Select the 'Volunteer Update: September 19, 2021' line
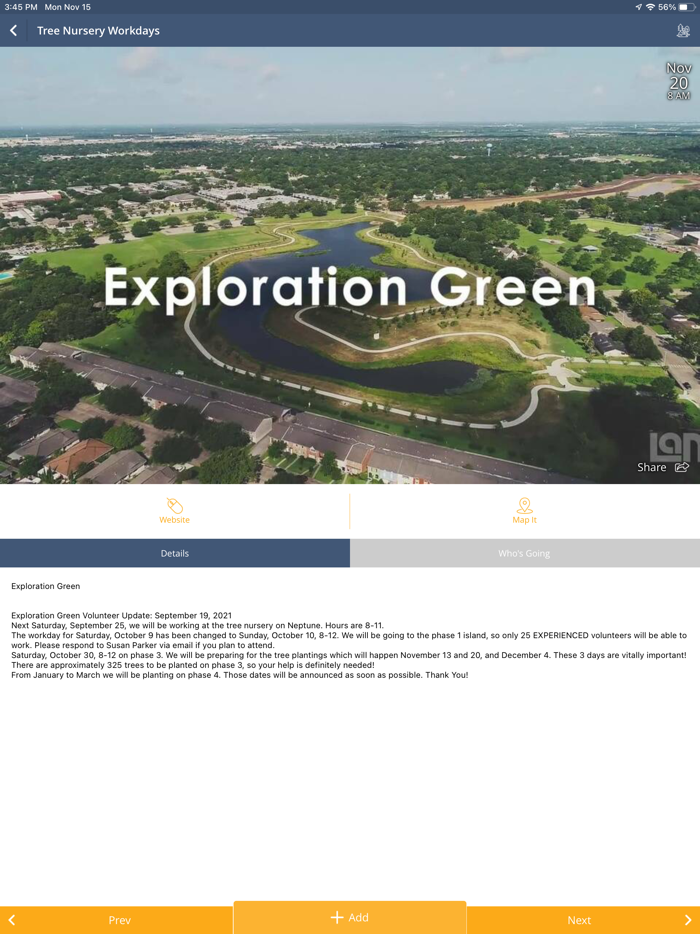The height and width of the screenshot is (934, 700). click(122, 615)
